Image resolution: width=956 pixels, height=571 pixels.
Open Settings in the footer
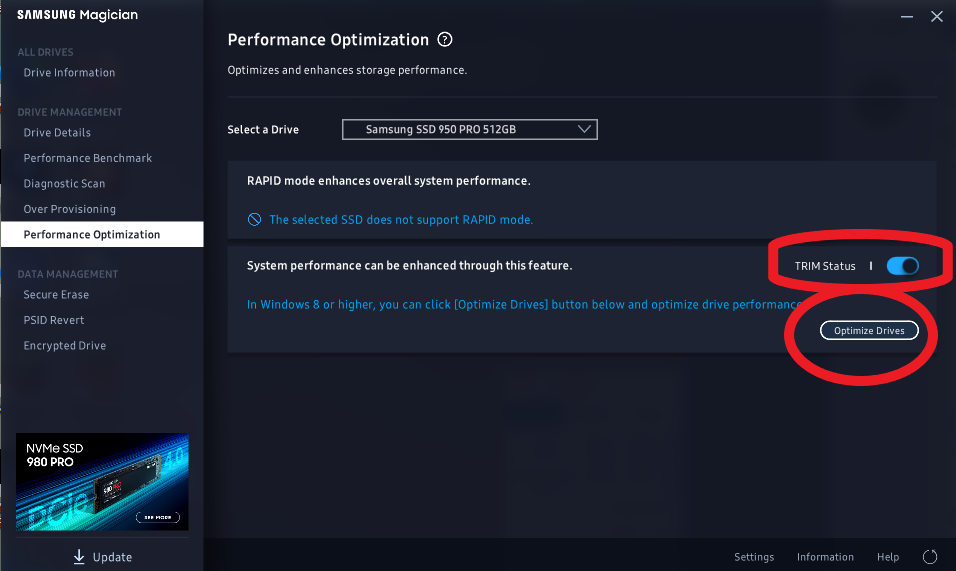tap(754, 557)
